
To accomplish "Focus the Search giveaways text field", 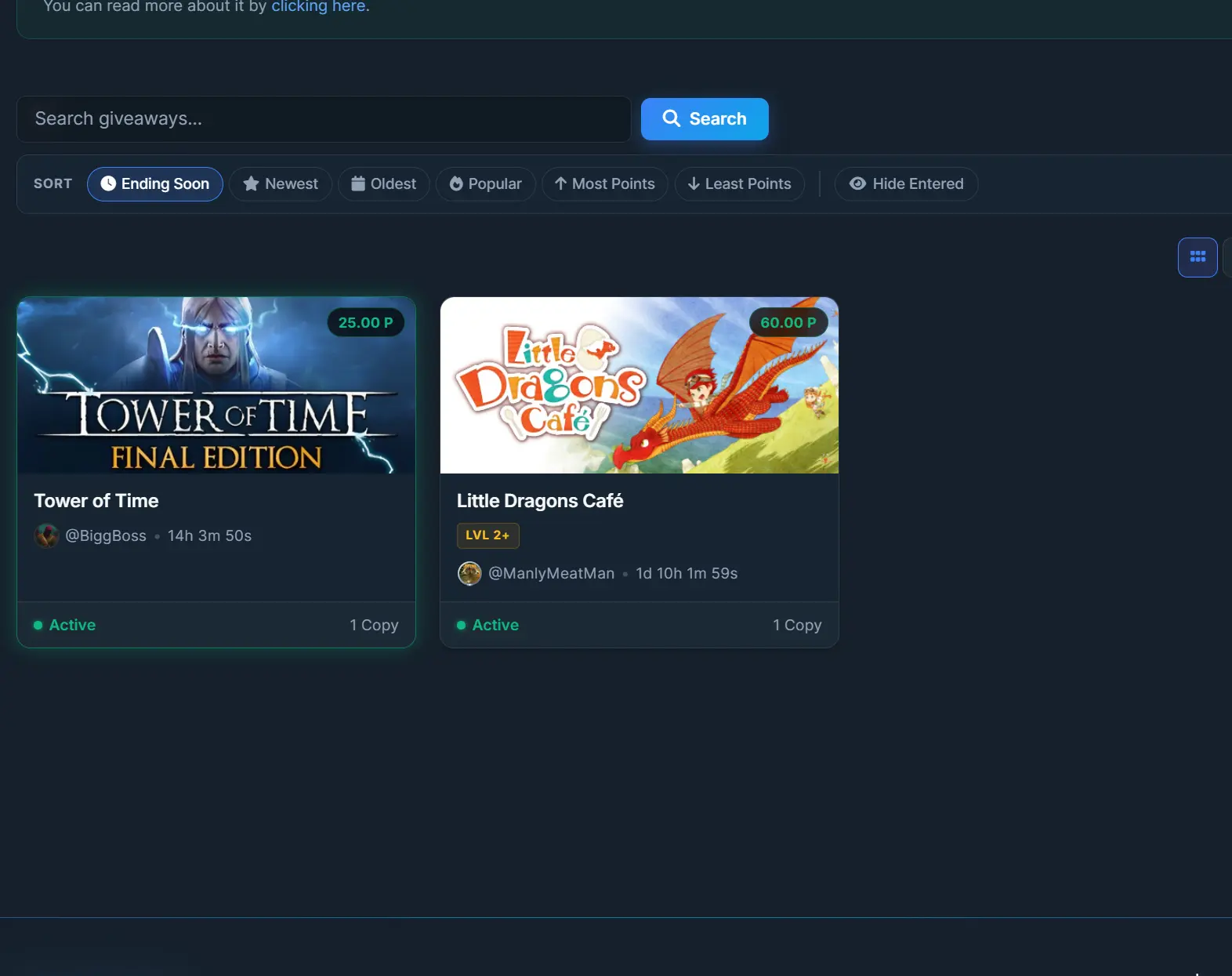I will [324, 119].
